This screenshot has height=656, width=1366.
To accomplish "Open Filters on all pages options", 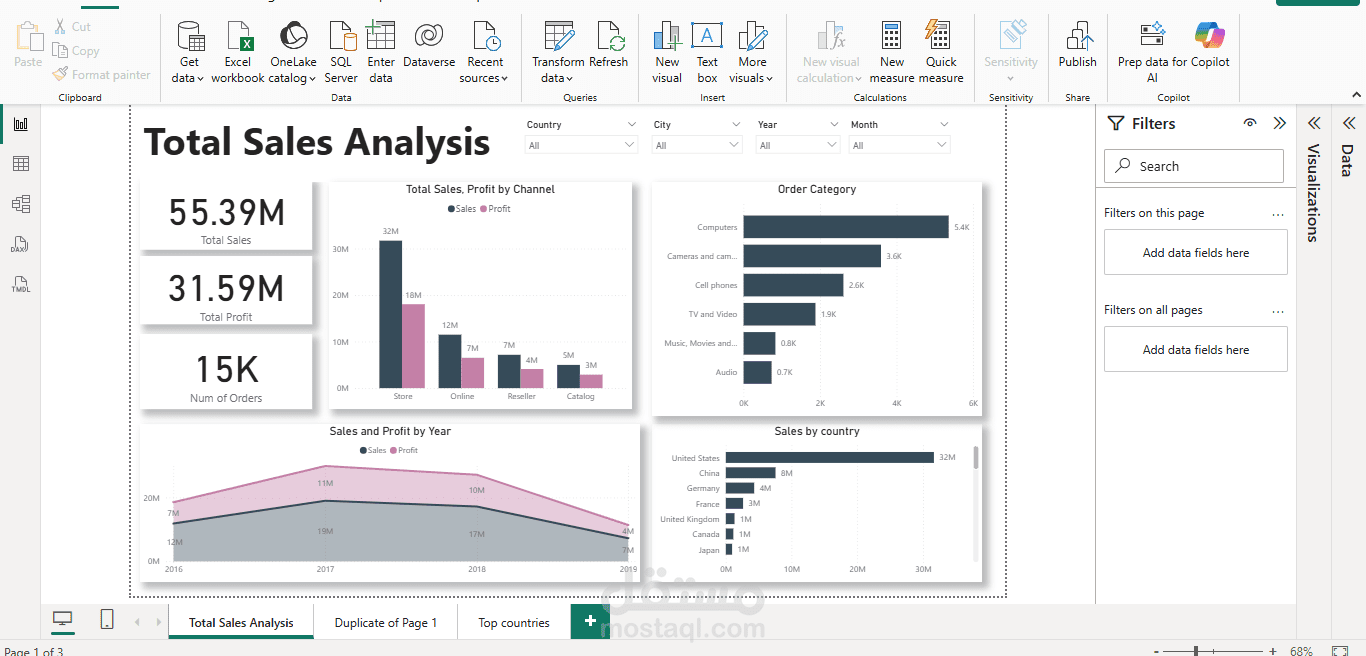I will [x=1278, y=311].
